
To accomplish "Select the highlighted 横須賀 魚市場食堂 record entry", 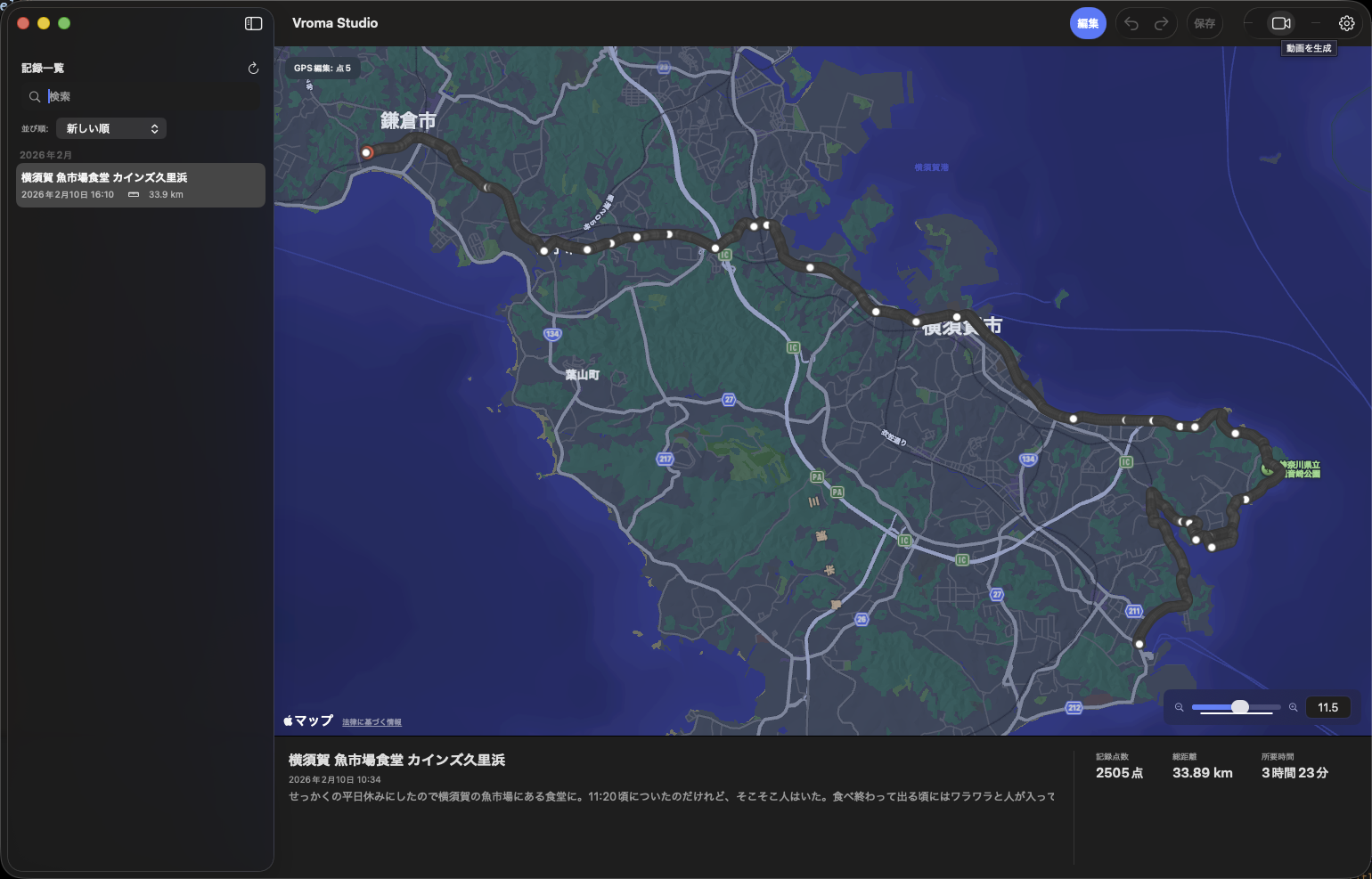I will (140, 184).
